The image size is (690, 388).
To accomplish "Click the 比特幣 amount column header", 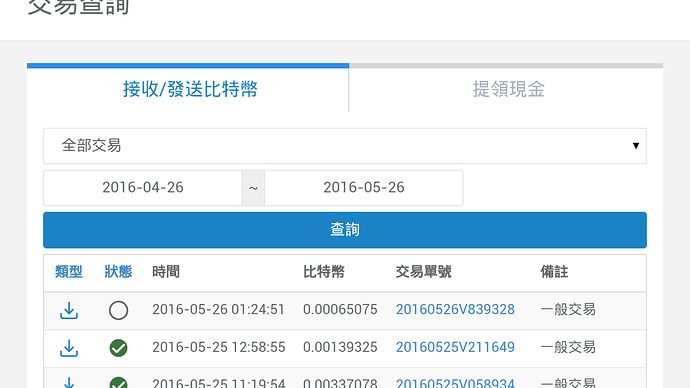I will tap(324, 272).
